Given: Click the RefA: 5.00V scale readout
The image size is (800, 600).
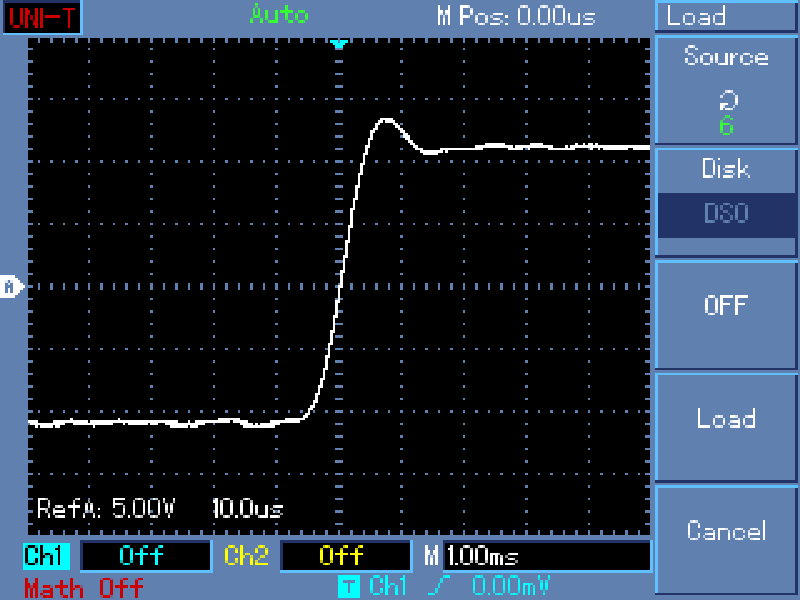Looking at the screenshot, I should (106, 508).
